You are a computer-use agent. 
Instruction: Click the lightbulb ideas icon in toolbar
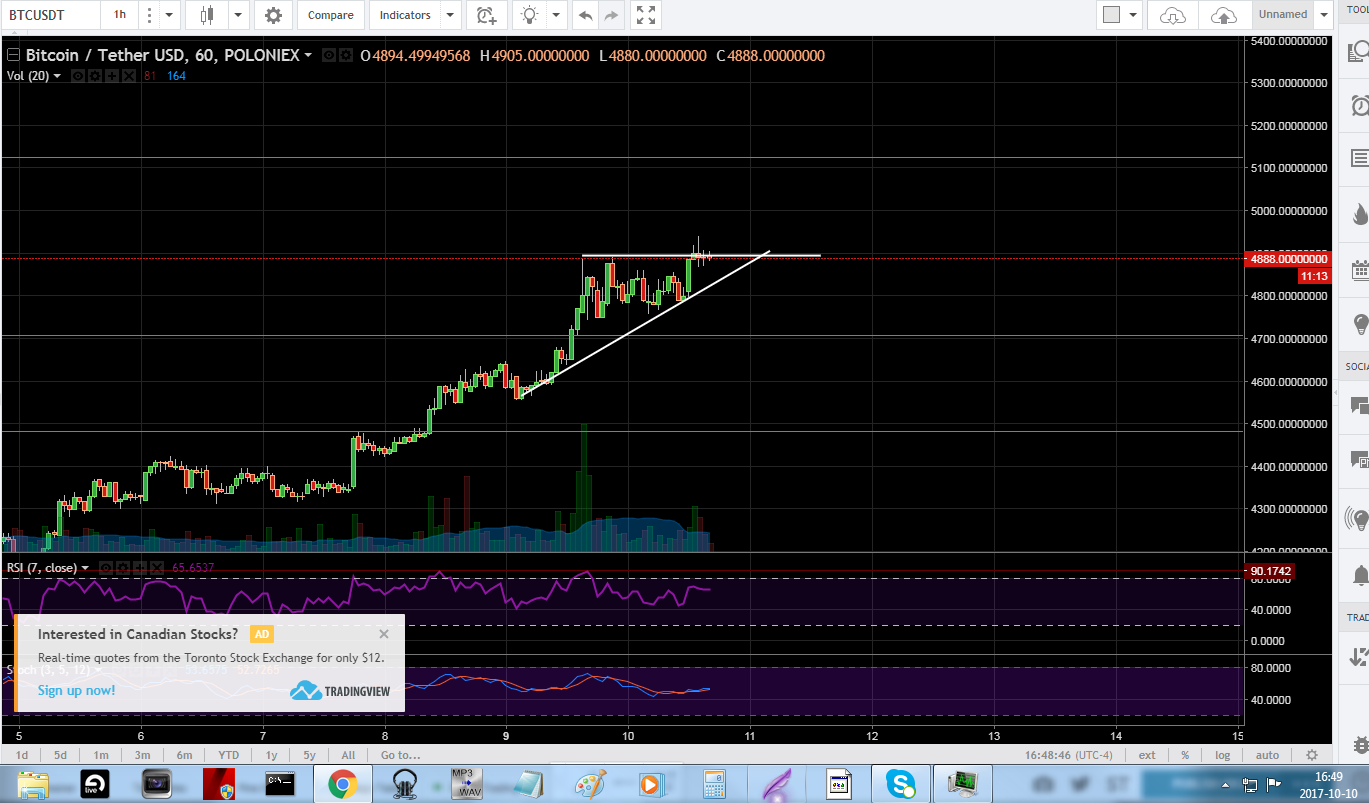click(529, 15)
